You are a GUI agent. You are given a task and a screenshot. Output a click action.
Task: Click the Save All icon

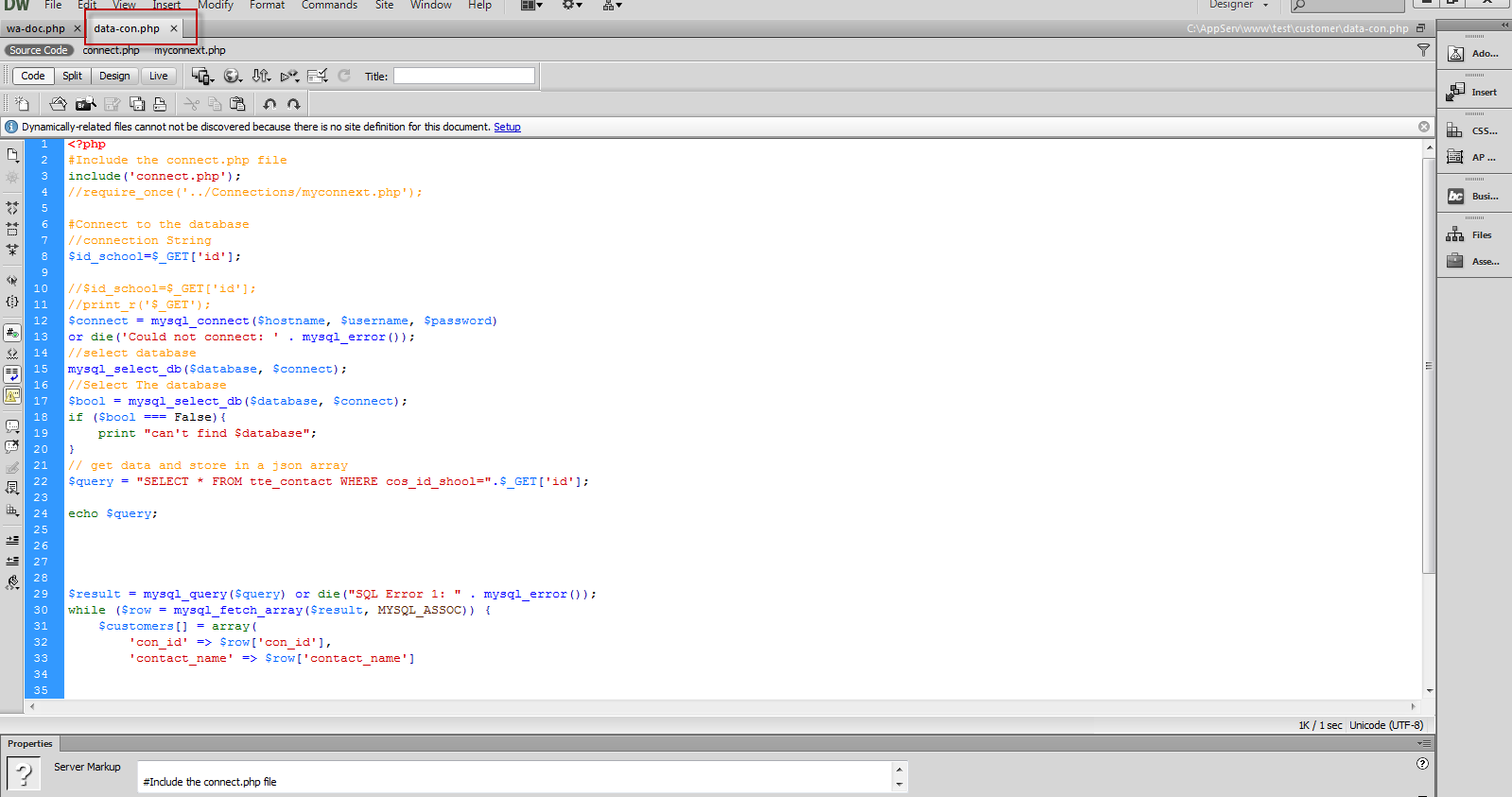click(137, 104)
